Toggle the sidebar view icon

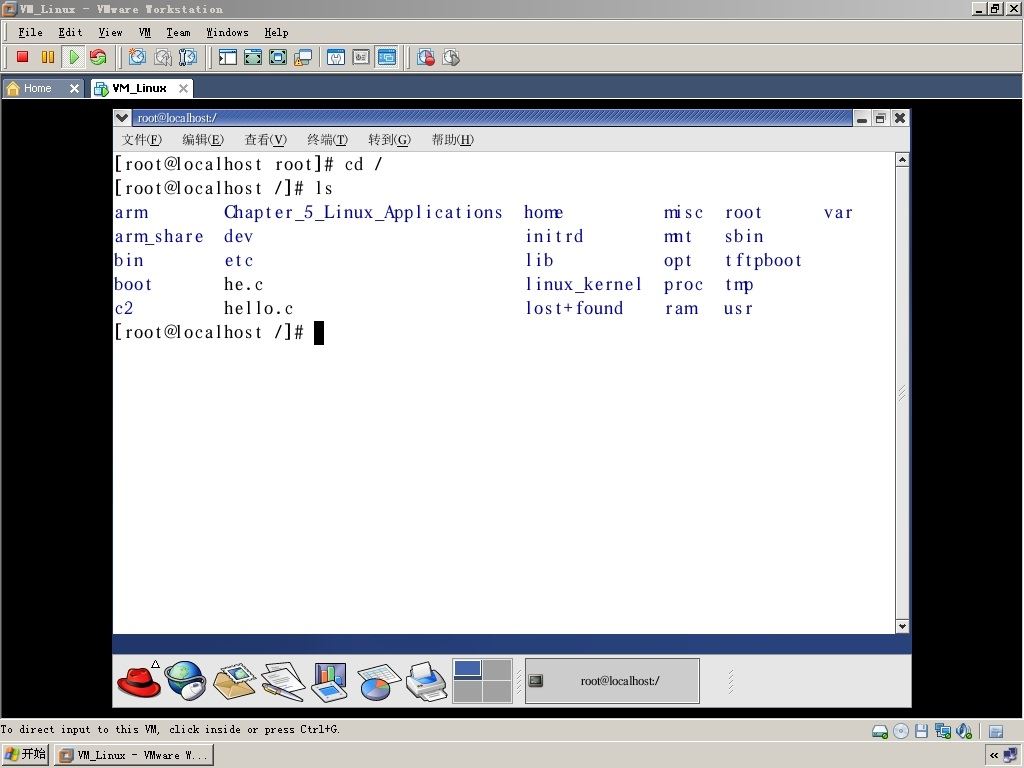228,57
